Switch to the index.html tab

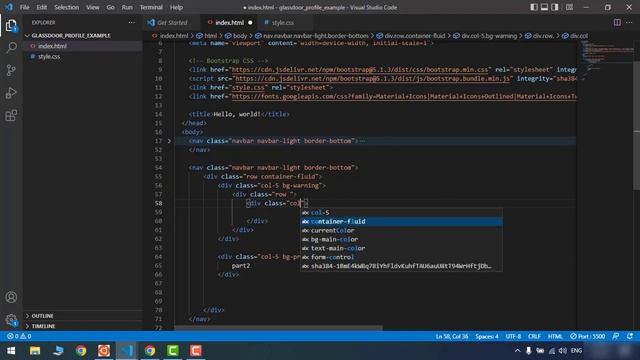click(x=229, y=22)
